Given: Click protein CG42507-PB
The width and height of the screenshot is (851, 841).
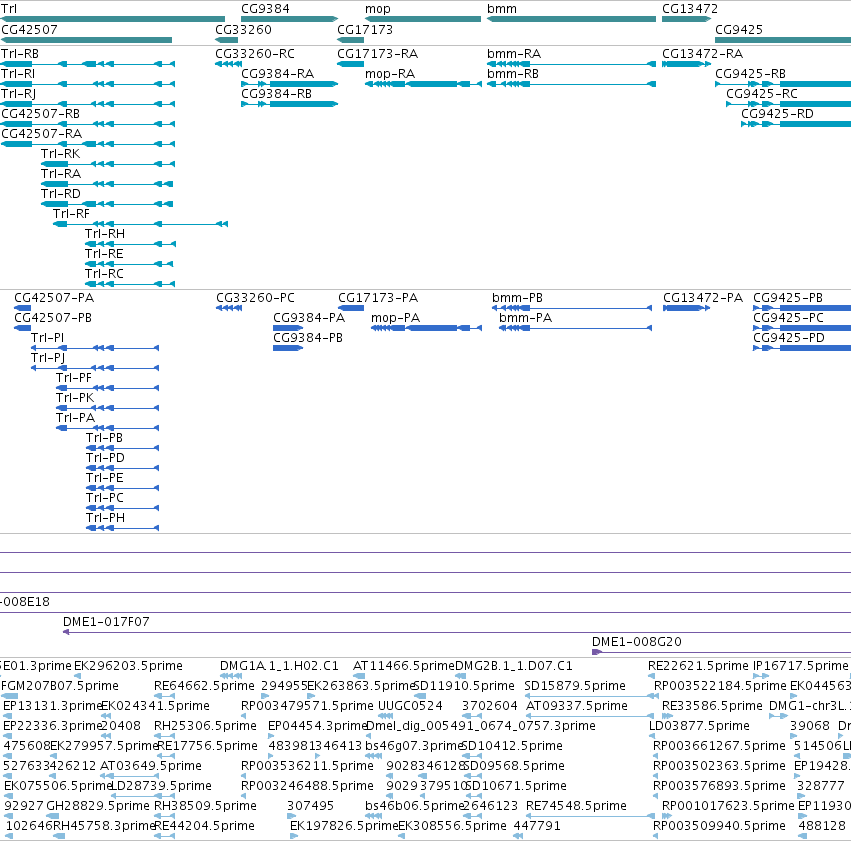Looking at the screenshot, I should pyautogui.click(x=22, y=328).
